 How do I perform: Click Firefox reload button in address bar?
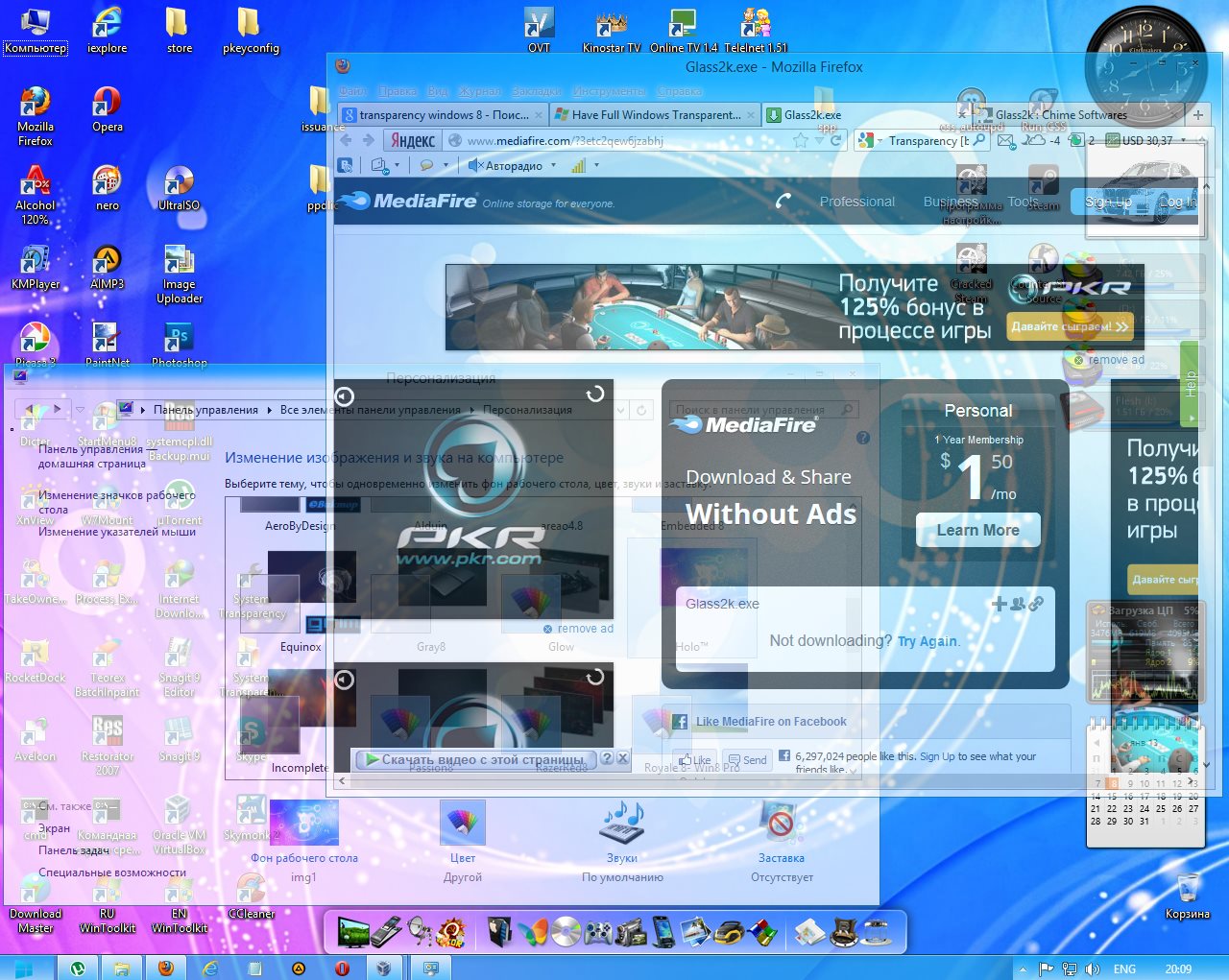[836, 140]
